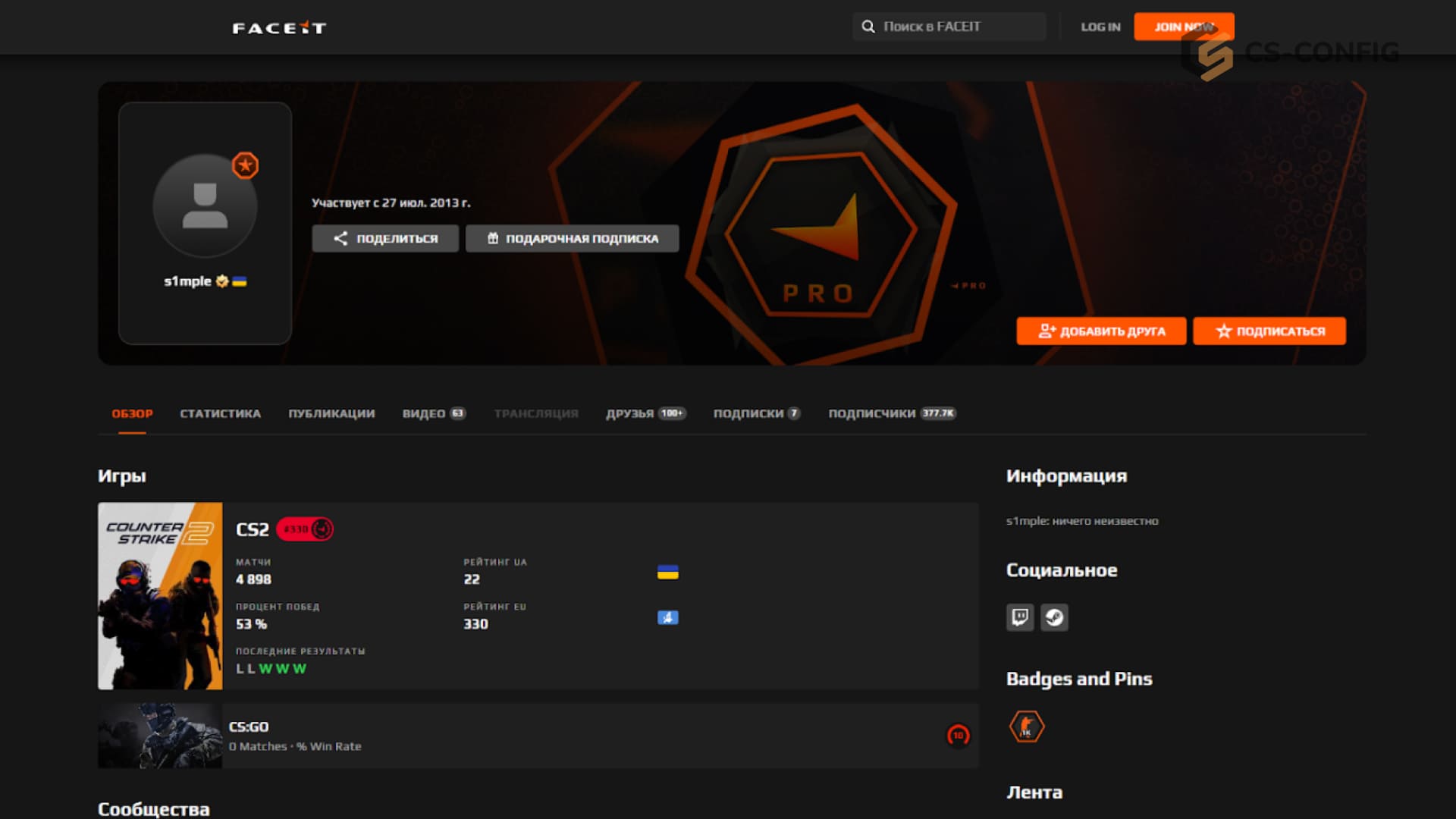
Task: Click the CS:GO level 10 icon
Action: [958, 735]
